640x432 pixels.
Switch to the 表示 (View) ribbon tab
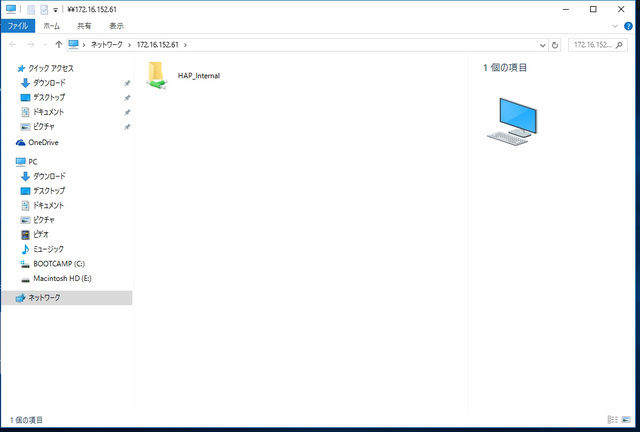point(117,27)
